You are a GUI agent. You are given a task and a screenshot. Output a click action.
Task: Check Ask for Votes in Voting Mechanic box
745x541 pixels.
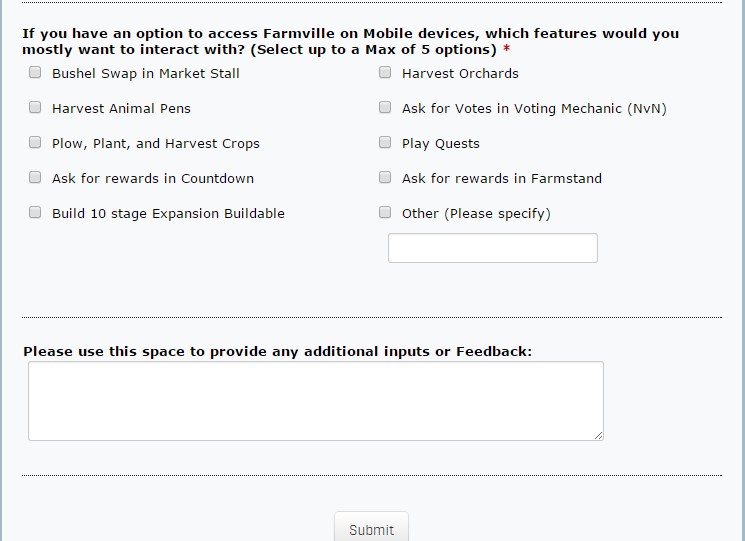pos(385,108)
